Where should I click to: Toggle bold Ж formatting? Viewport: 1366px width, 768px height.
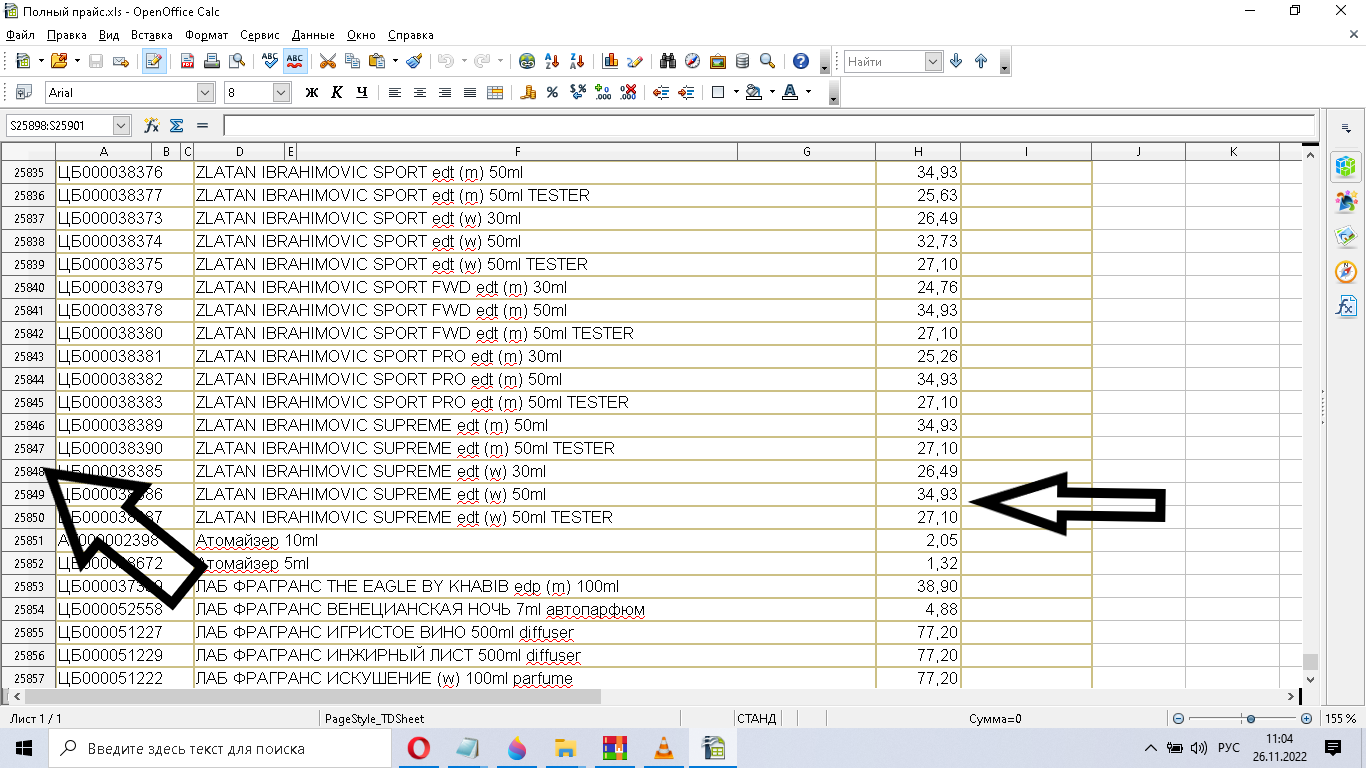pos(312,93)
